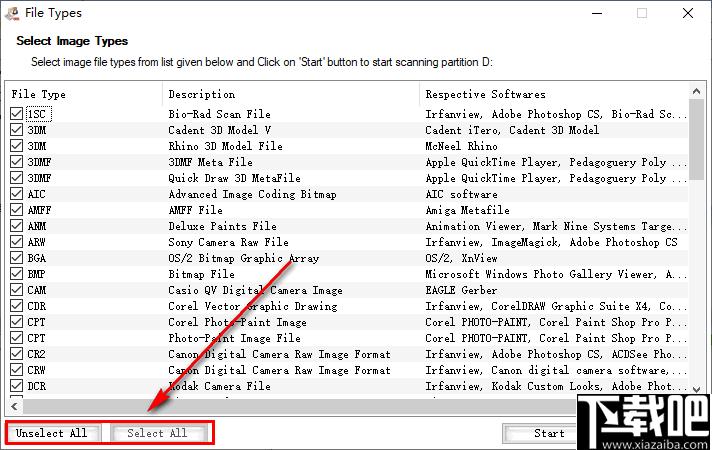Click the File Types app icon in title bar
The height and width of the screenshot is (450, 712).
click(12, 13)
